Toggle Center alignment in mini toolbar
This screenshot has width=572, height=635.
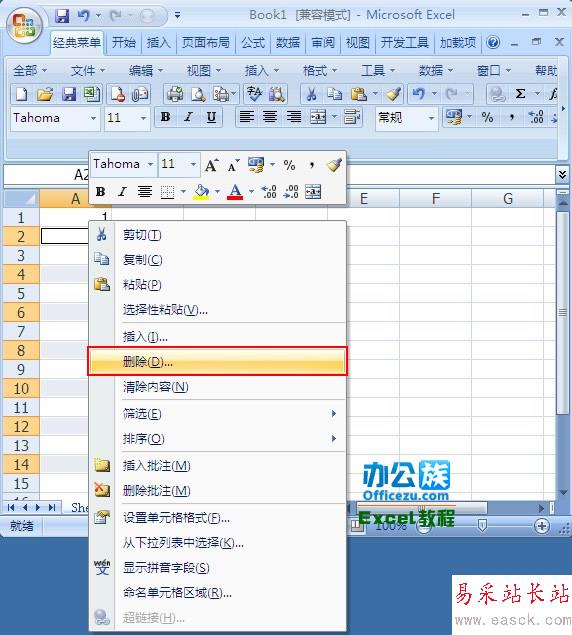(145, 192)
